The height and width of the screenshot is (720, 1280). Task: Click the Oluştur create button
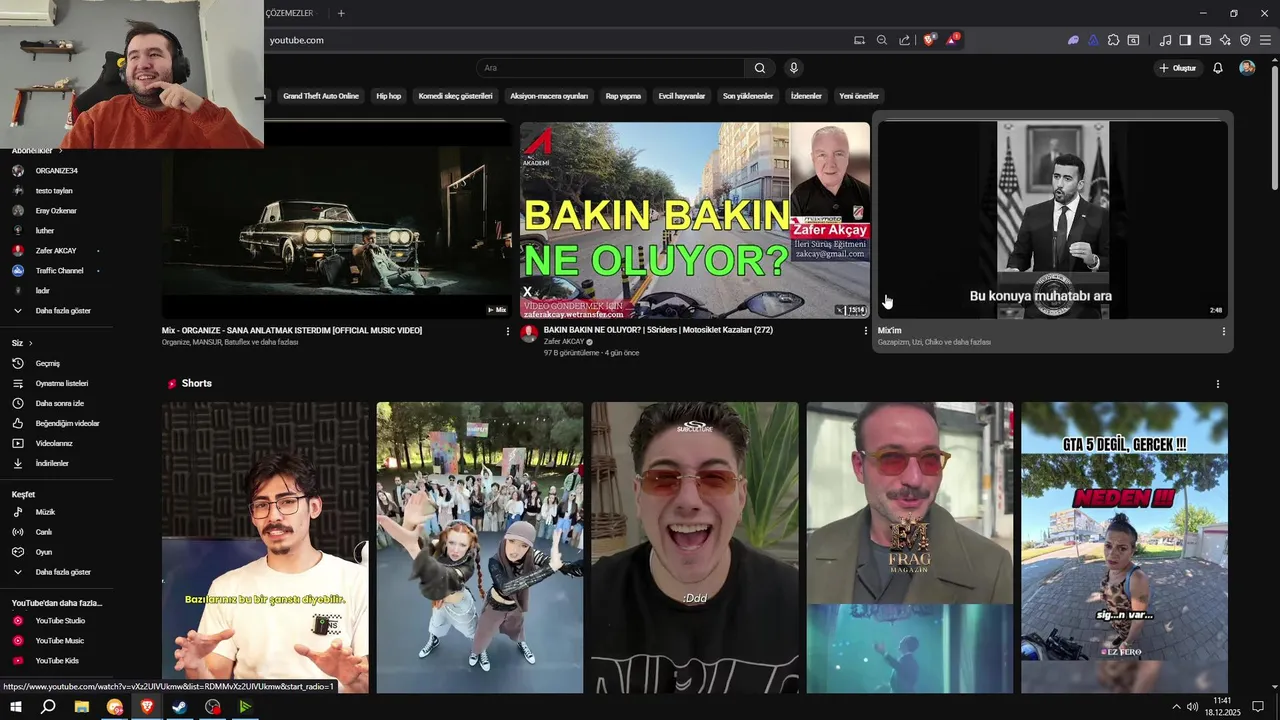pyautogui.click(x=1178, y=68)
